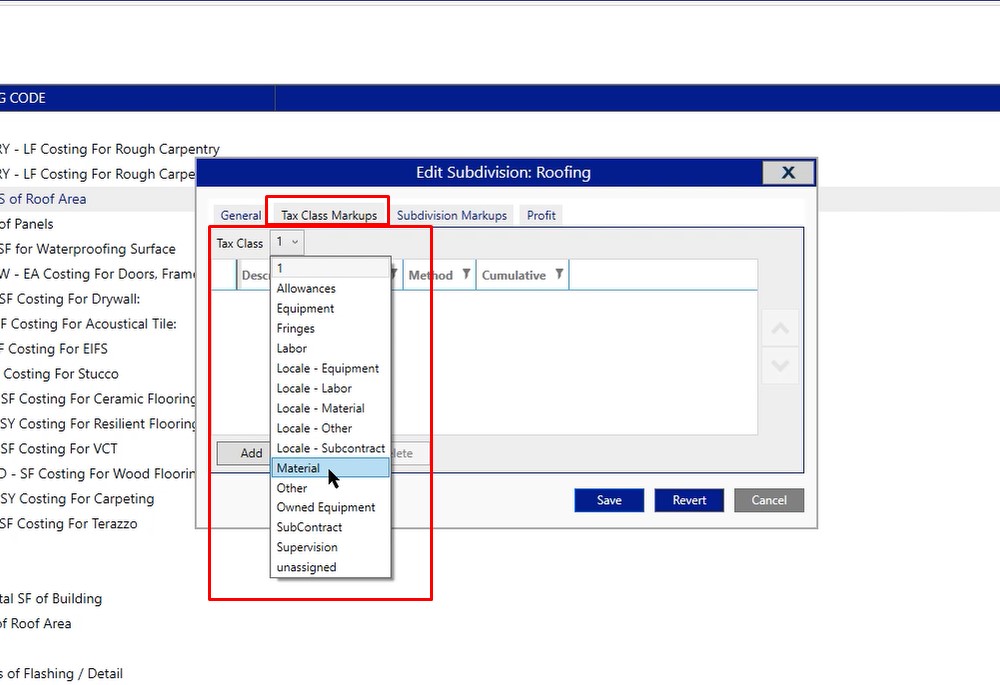Pick the Fringes tax class option
This screenshot has height=685, width=1000.
(x=296, y=328)
